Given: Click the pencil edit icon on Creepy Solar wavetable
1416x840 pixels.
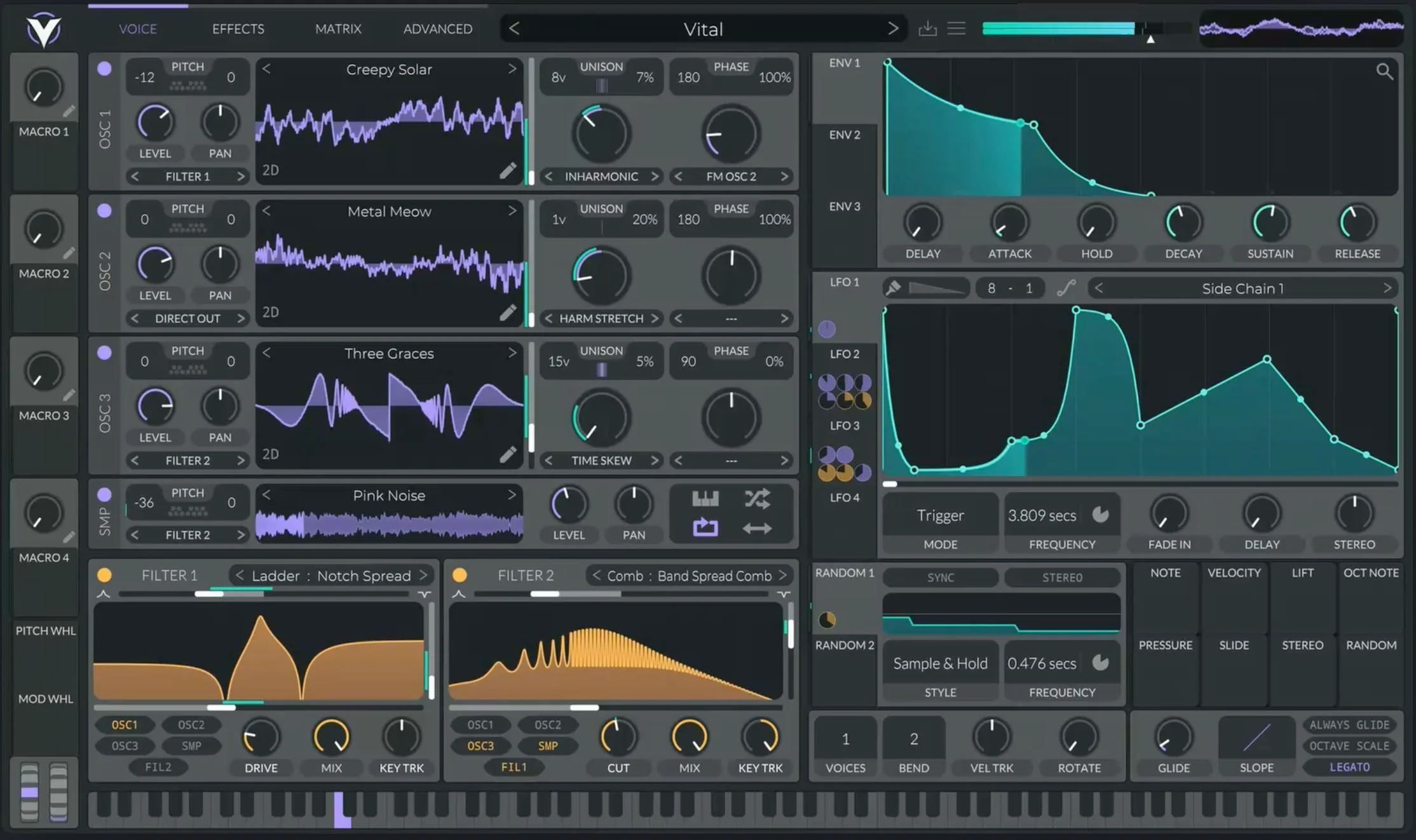Looking at the screenshot, I should 507,172.
